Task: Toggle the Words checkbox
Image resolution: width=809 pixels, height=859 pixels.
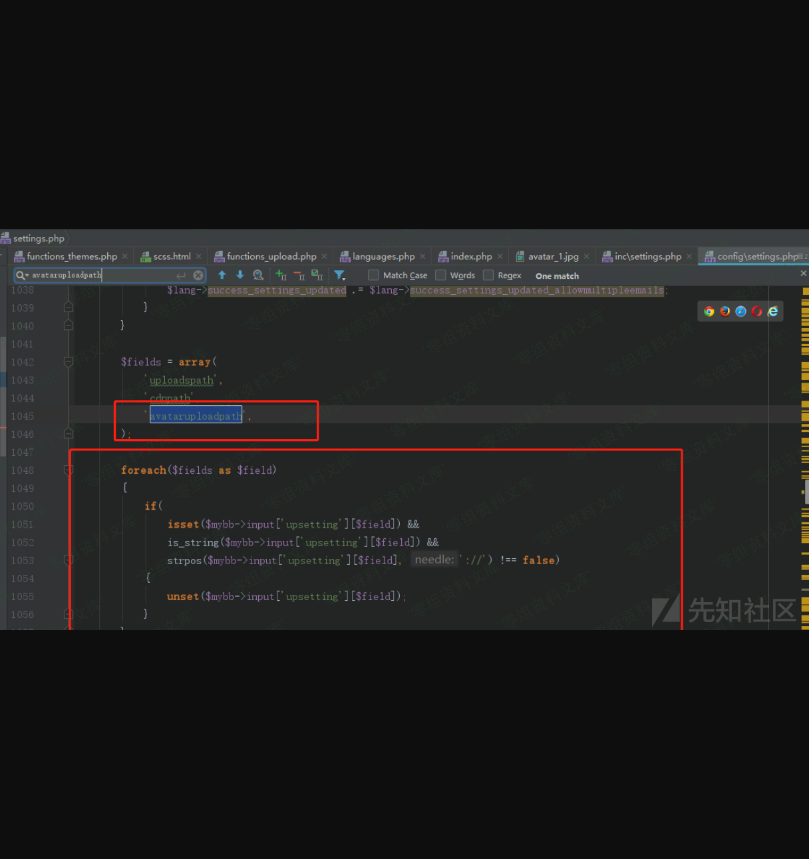Action: click(x=441, y=275)
